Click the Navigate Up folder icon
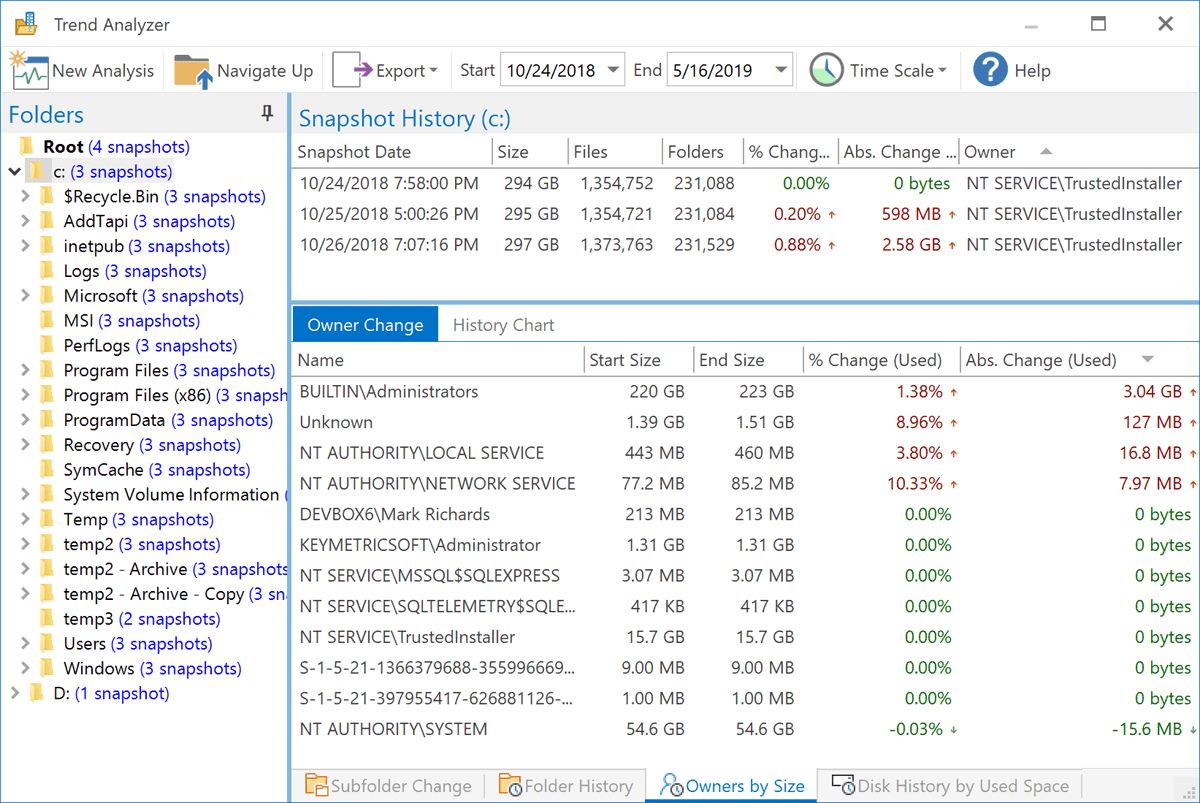The height and width of the screenshot is (803, 1200). 193,71
